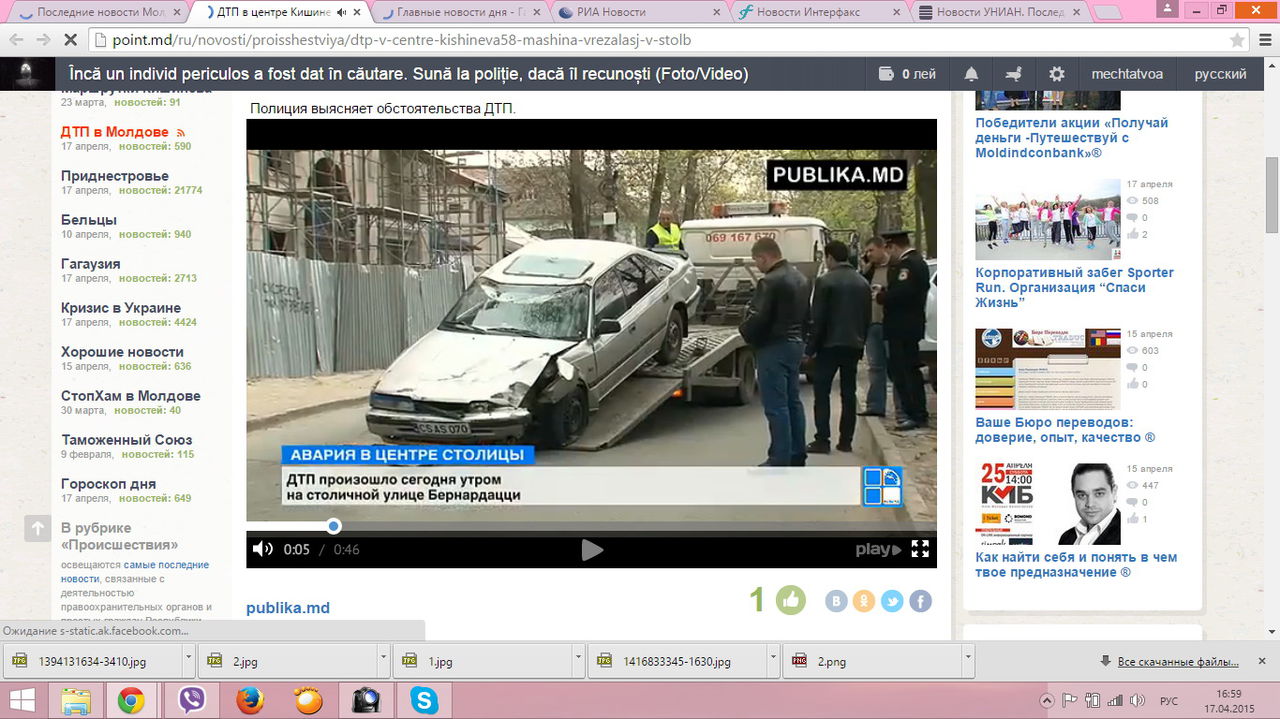Bookmark the page with the star icon
This screenshot has width=1280, height=719.
[1237, 41]
